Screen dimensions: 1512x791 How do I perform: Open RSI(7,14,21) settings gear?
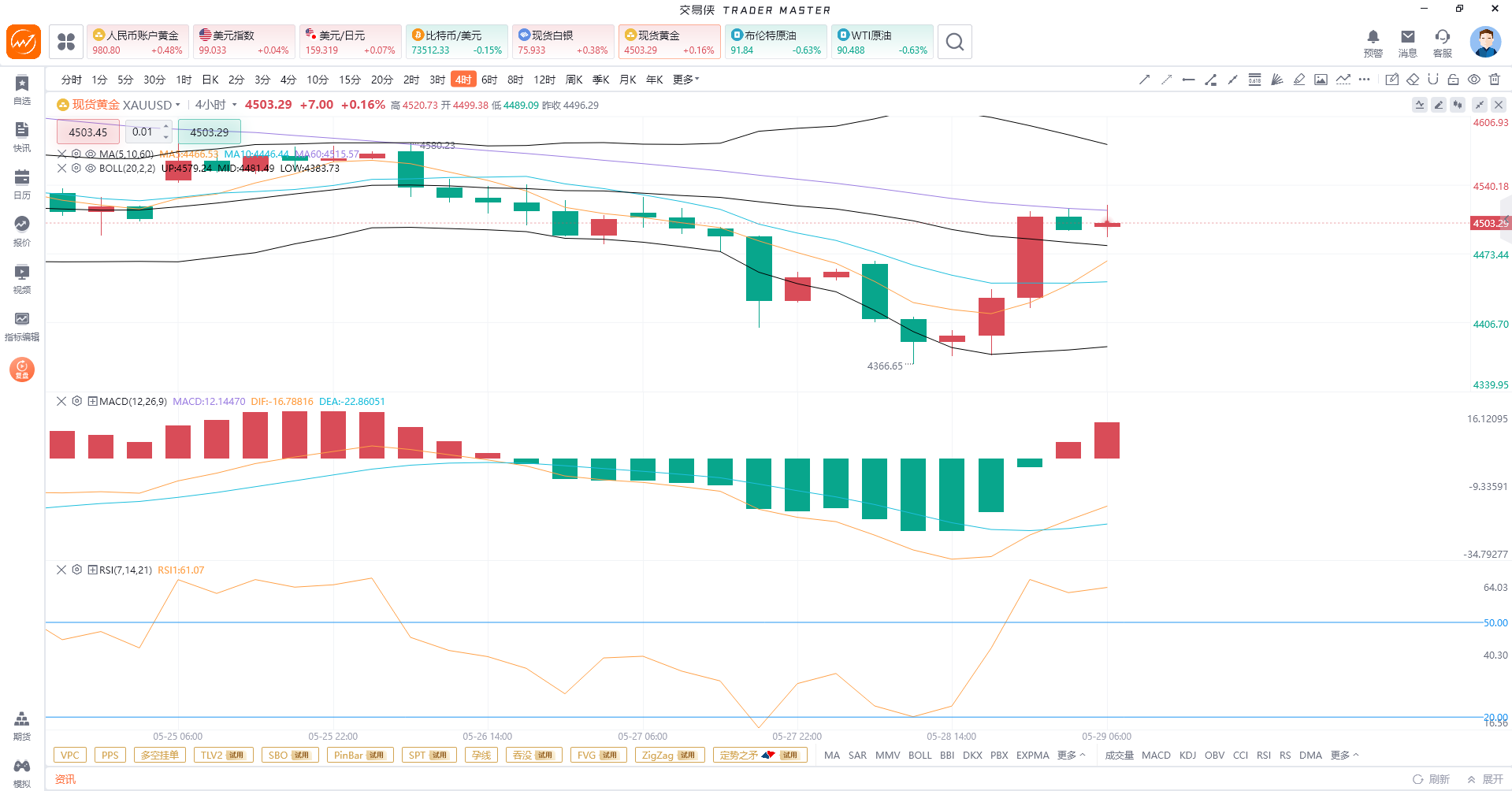[x=76, y=570]
